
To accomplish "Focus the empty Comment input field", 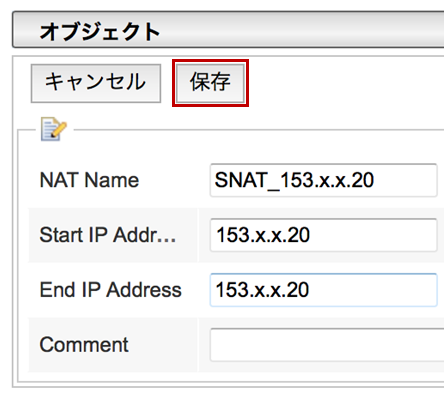I will pos(328,345).
